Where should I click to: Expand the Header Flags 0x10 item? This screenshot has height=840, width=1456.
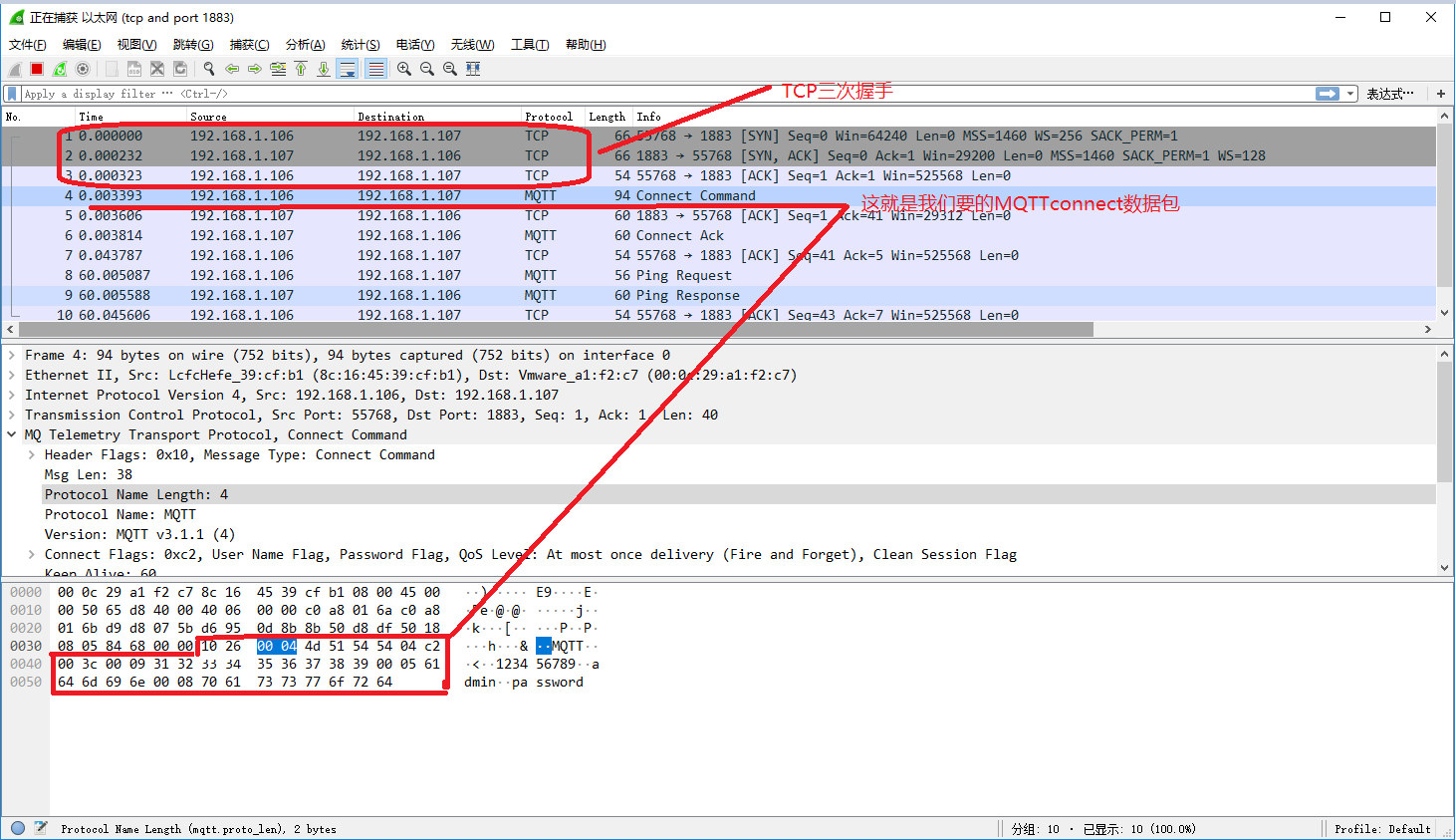pyautogui.click(x=32, y=454)
